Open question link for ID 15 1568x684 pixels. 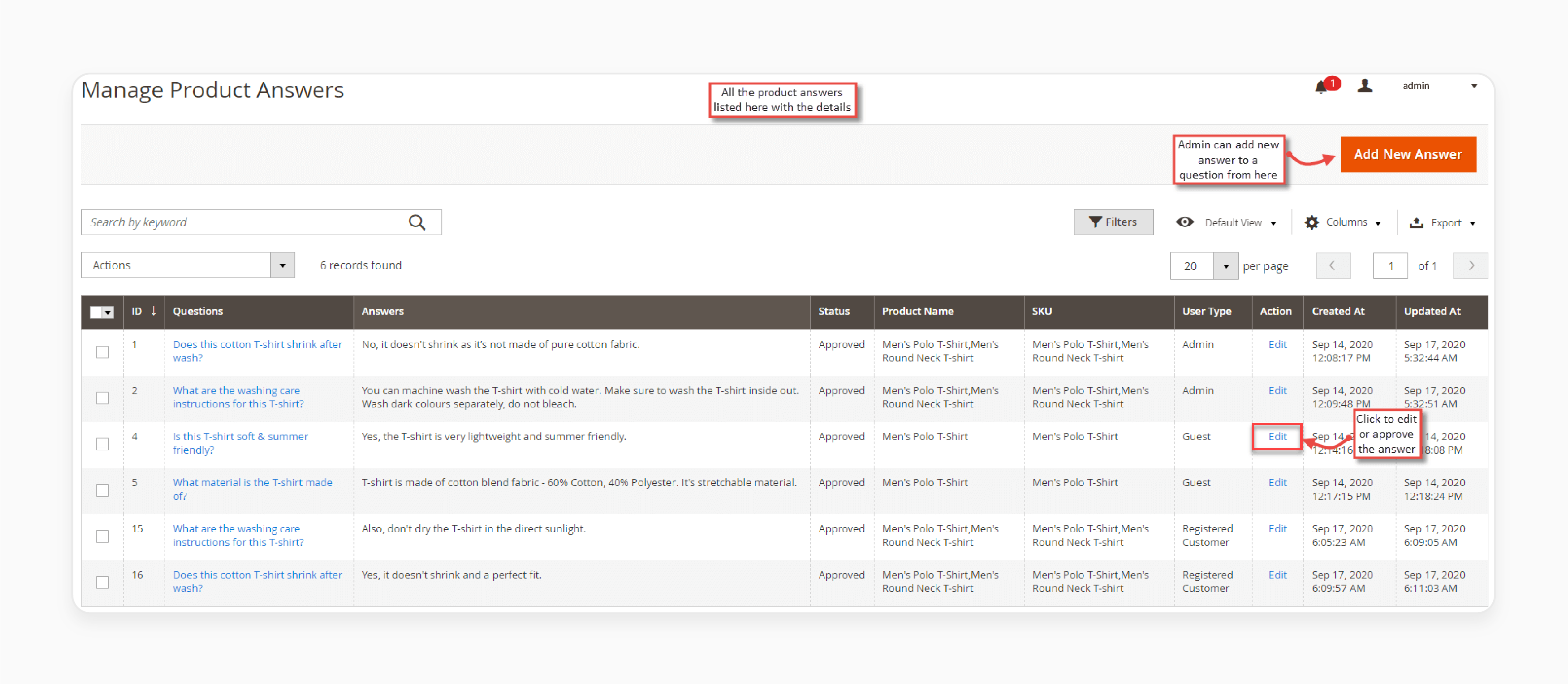tap(238, 536)
